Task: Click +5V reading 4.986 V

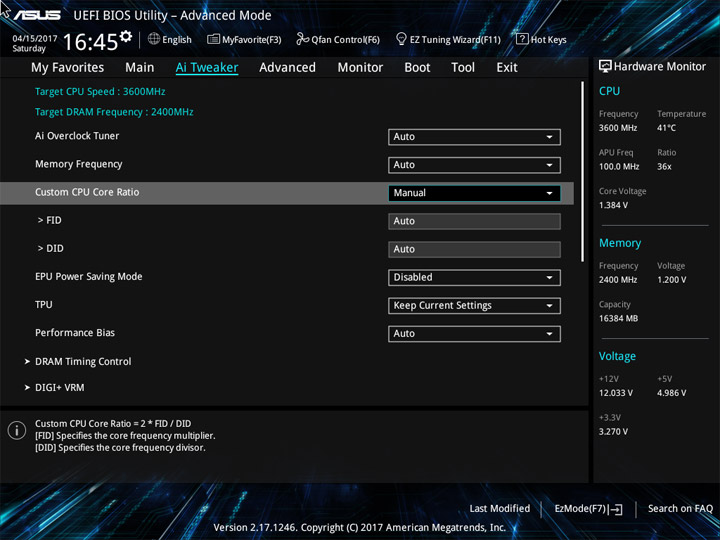Action: pos(671,393)
